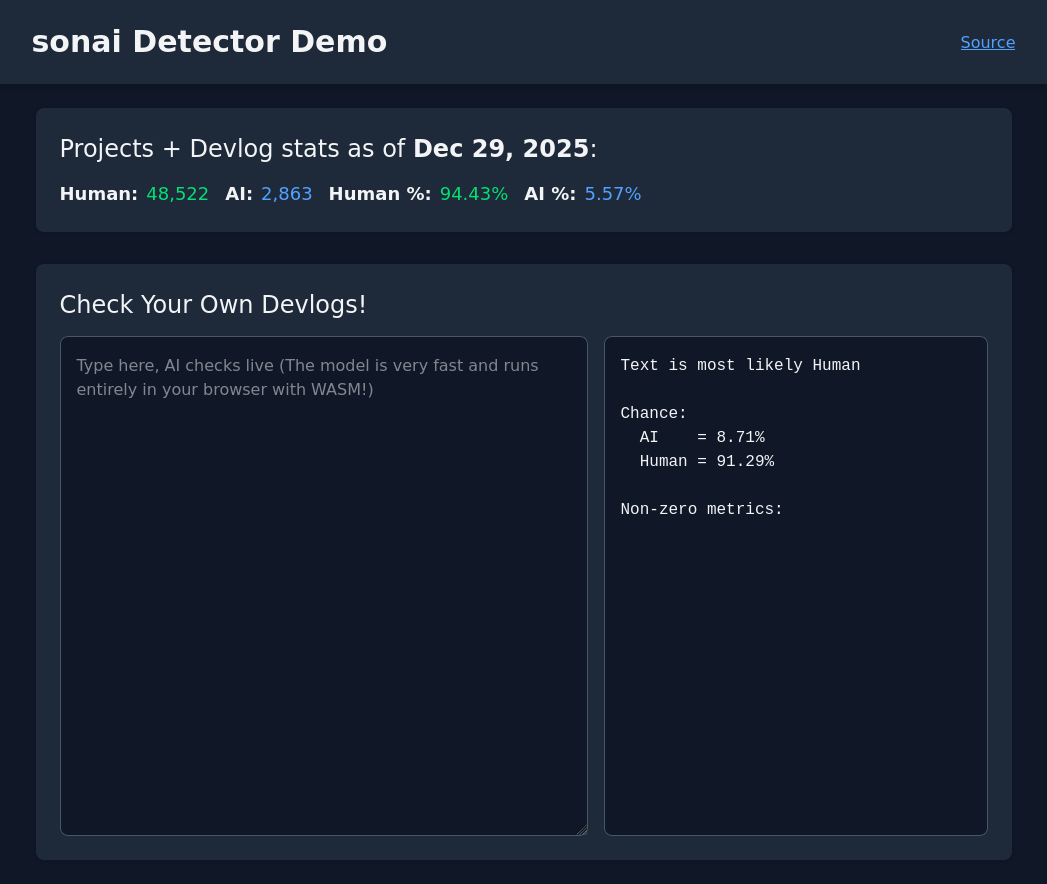The image size is (1047, 884).
Task: Click the bold AI: stats label
Action: pos(238,194)
